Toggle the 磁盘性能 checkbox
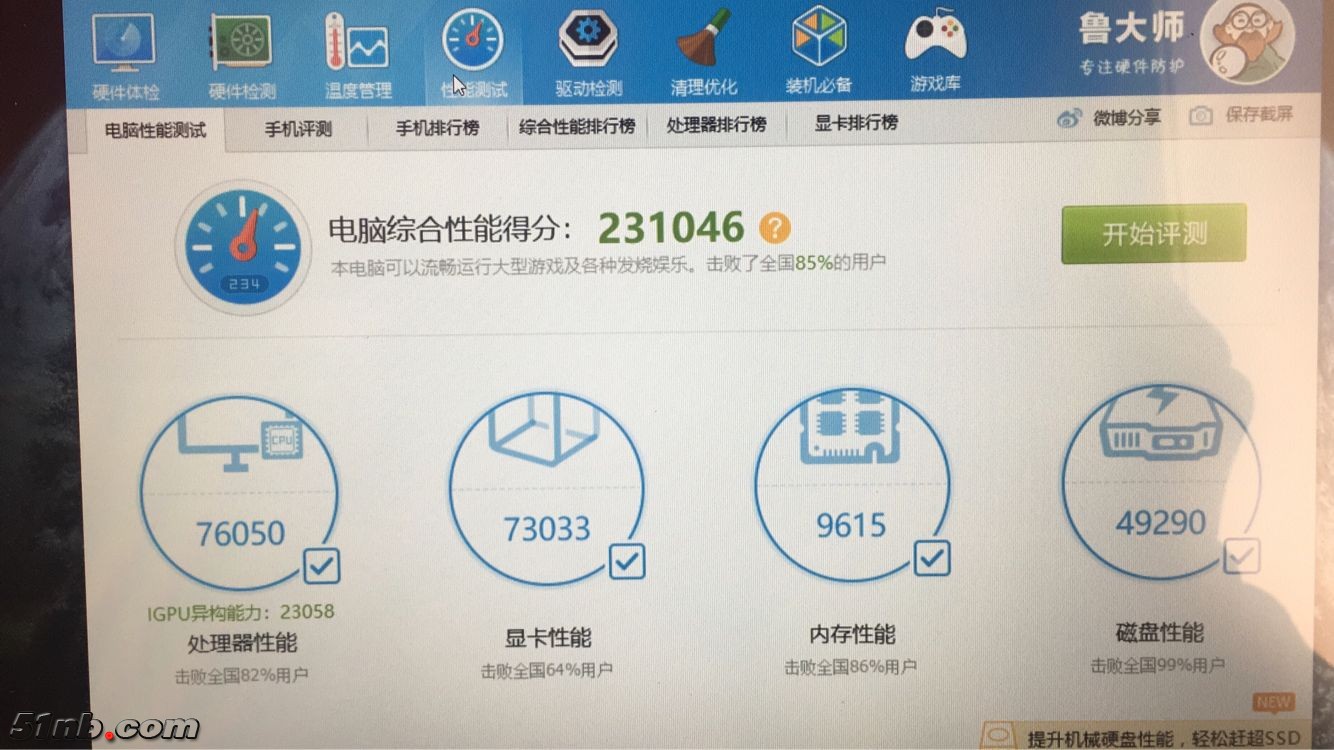 pos(1241,556)
